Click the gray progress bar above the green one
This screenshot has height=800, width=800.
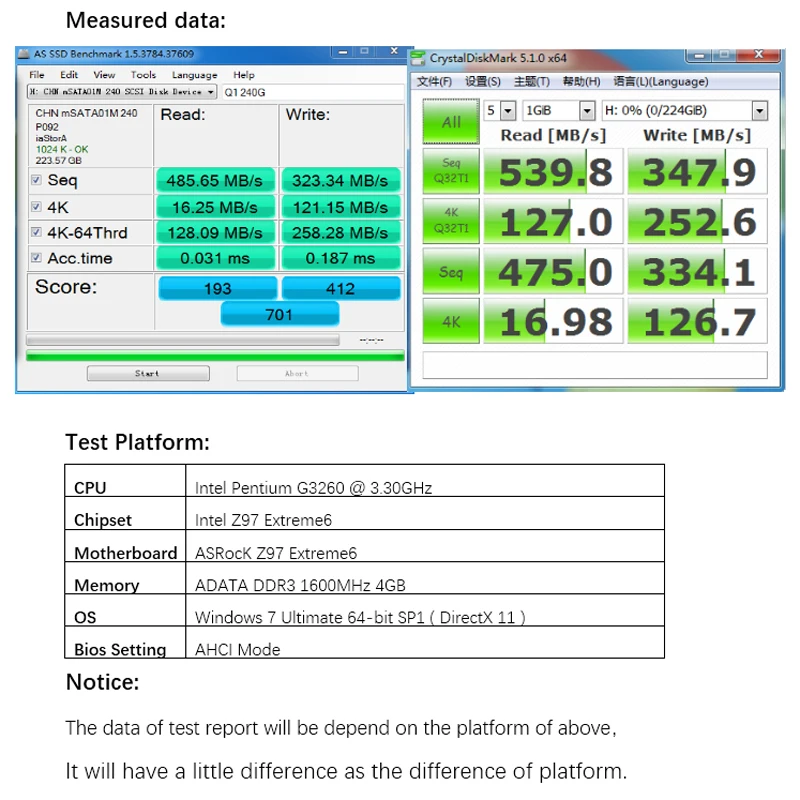click(x=183, y=340)
